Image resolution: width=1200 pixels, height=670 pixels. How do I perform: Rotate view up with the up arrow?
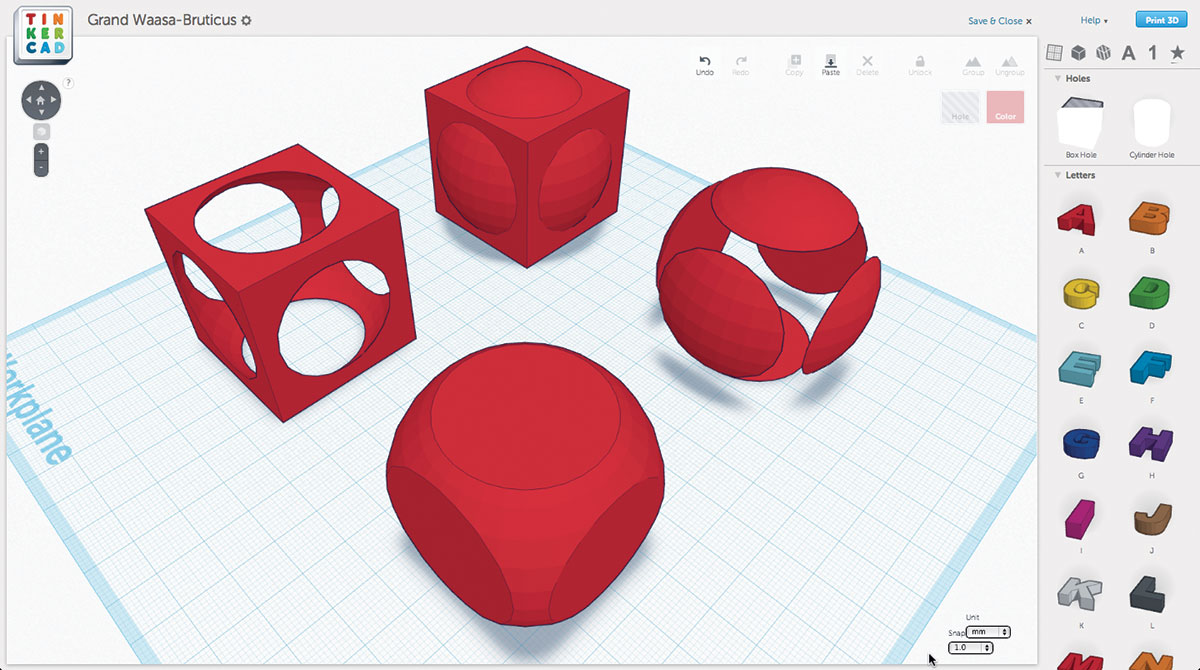(41, 86)
